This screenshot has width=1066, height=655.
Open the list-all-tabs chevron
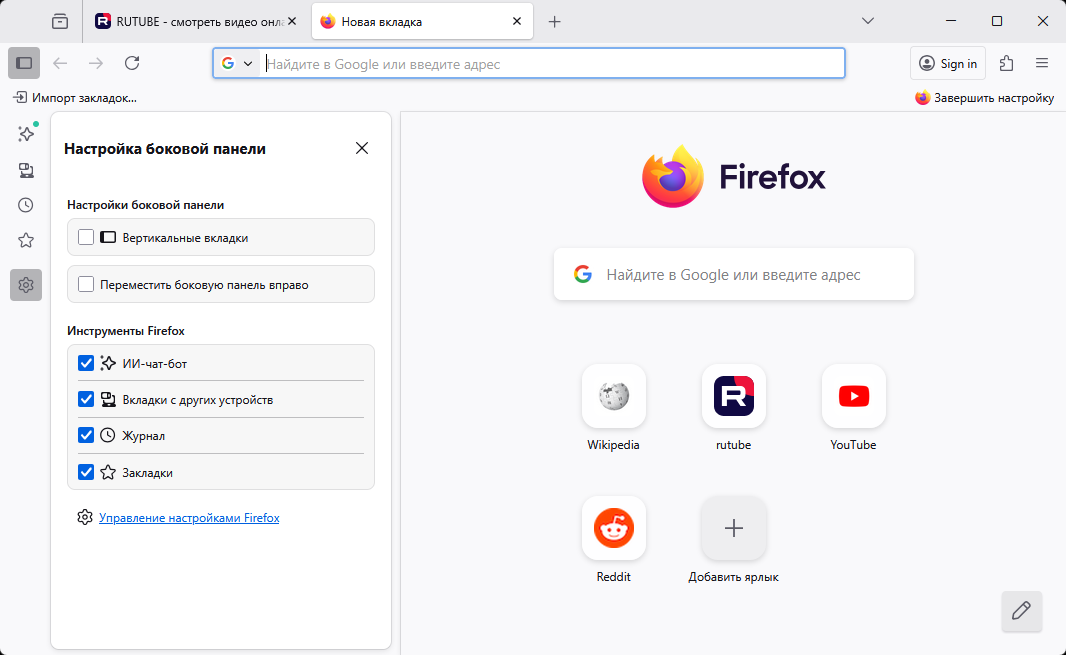point(867,21)
